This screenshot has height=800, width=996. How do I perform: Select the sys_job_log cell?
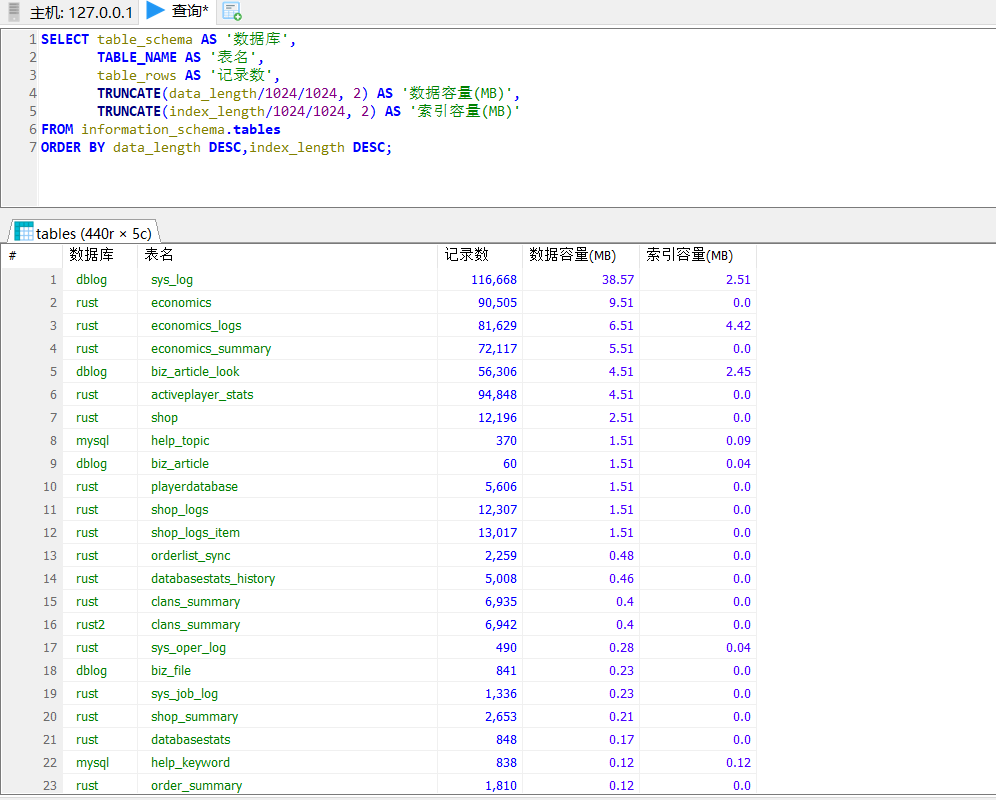(287, 693)
